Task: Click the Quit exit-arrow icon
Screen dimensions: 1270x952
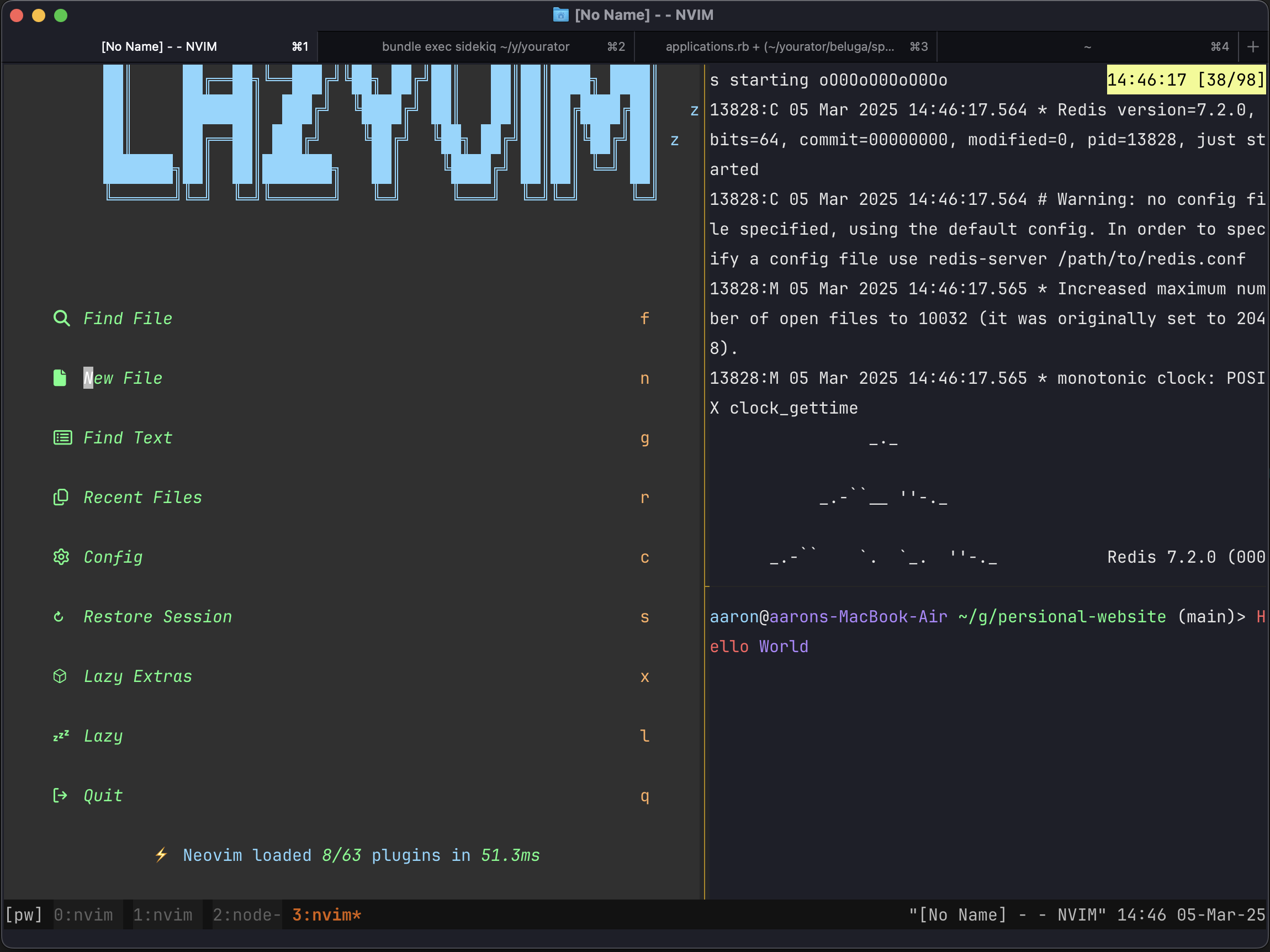Action: (60, 796)
